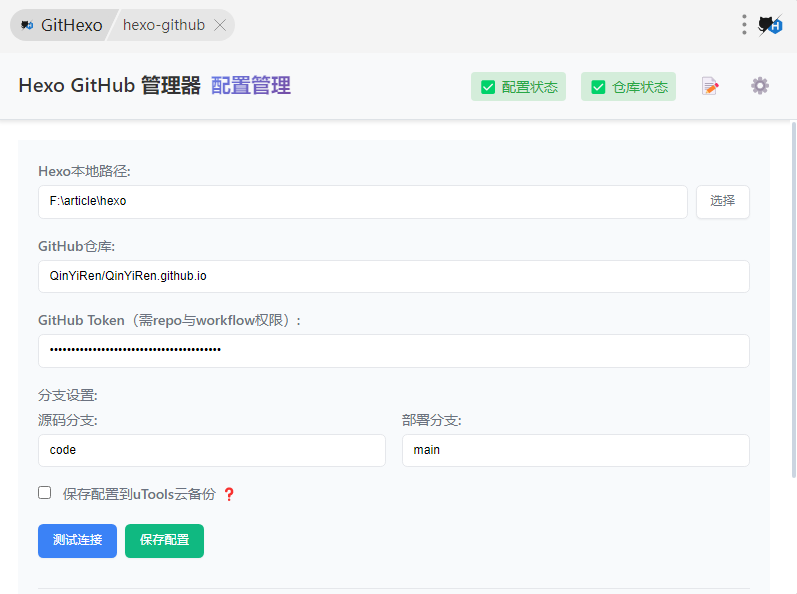Click the 源码分支 label

[68, 420]
